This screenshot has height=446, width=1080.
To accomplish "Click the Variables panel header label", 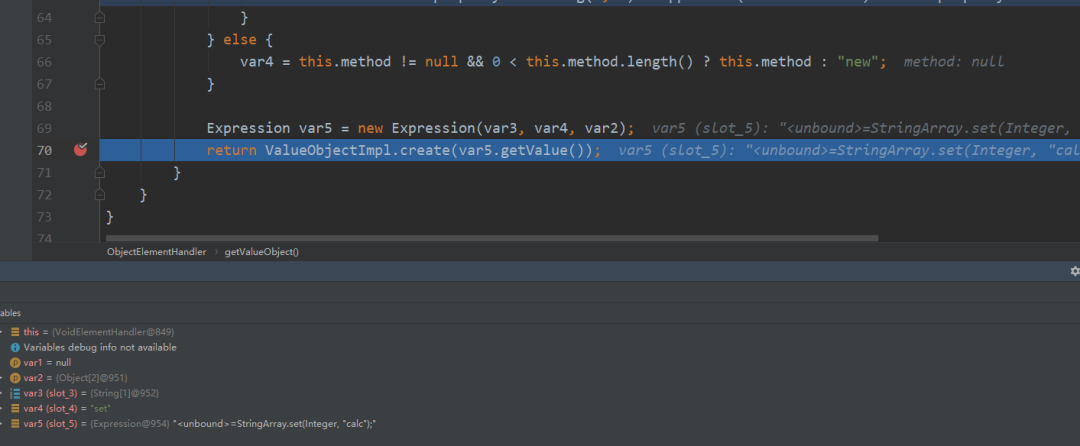I will [10, 313].
